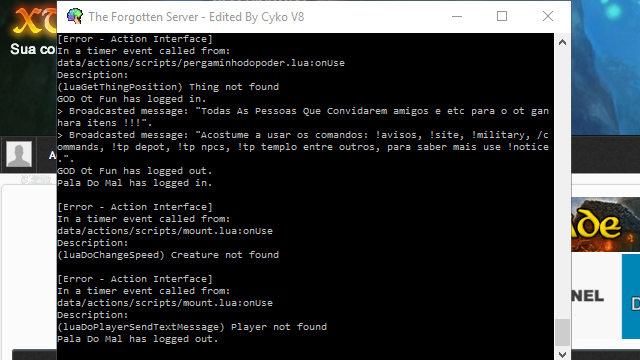The height and width of the screenshot is (360, 640).
Task: Click the "GOD Ot Fun has logged in" line
Action: [x=131, y=99]
